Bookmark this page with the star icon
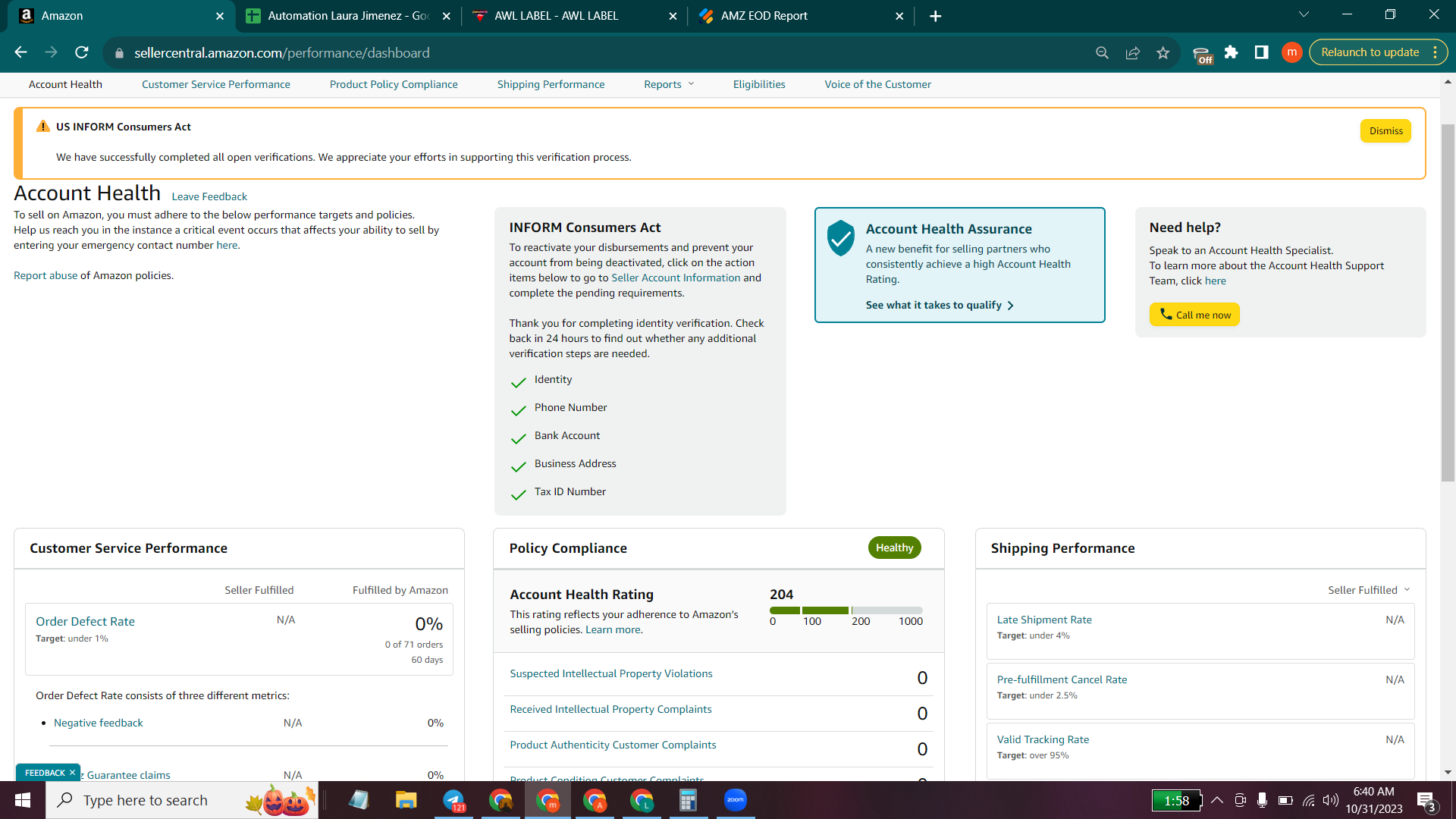The image size is (1456, 819). click(1163, 52)
